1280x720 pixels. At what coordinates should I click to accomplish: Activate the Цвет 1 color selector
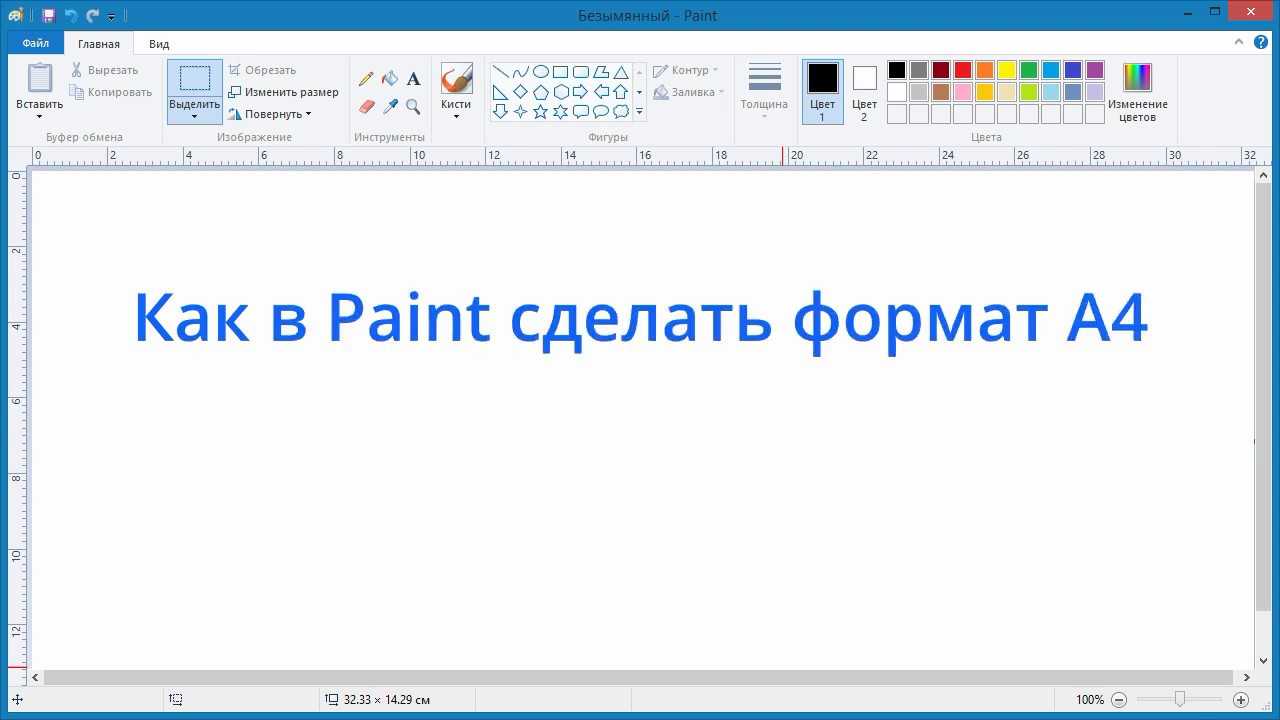pyautogui.click(x=822, y=91)
